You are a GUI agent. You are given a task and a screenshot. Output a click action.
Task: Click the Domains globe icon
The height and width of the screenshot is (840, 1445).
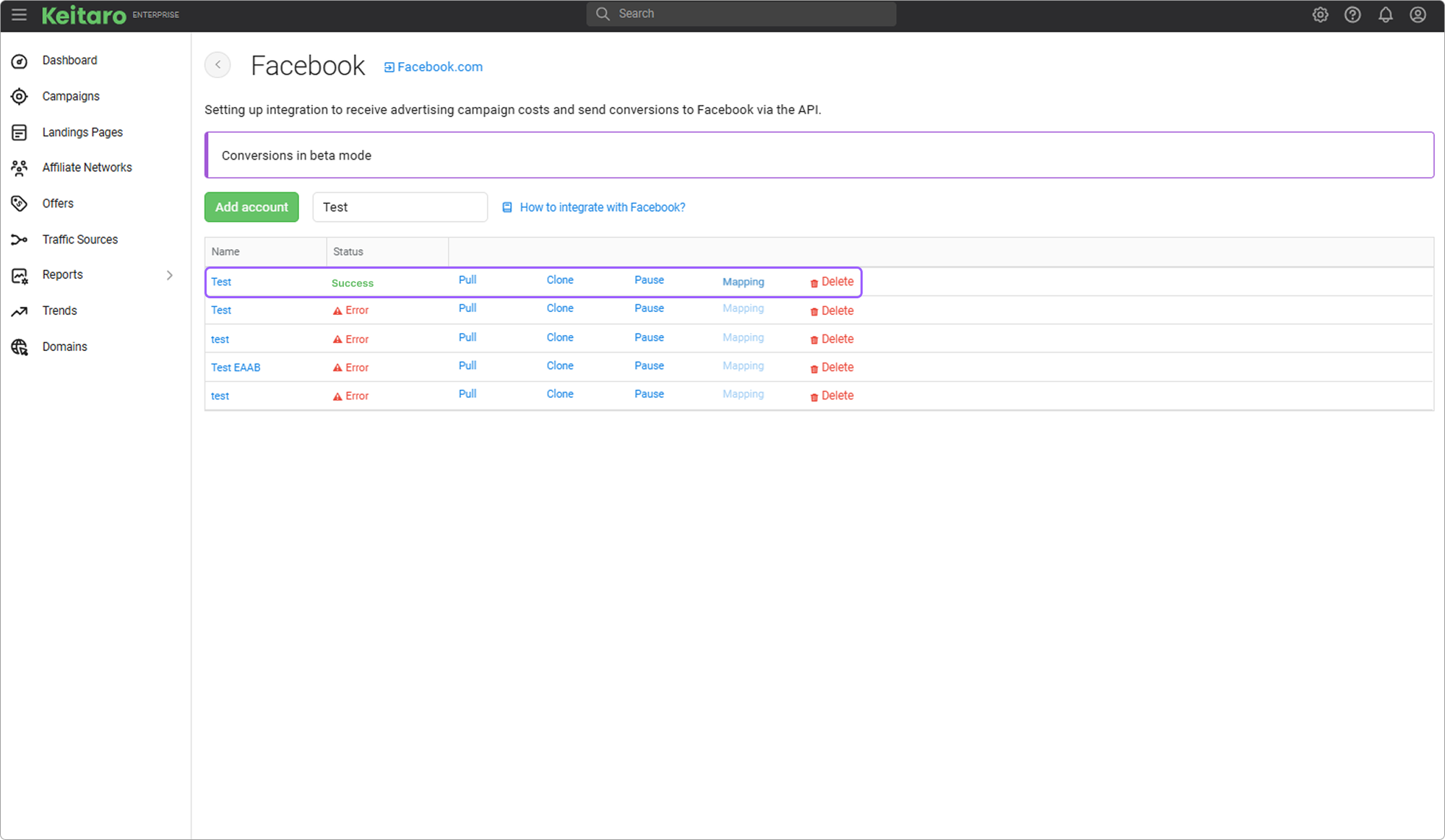[x=20, y=347]
